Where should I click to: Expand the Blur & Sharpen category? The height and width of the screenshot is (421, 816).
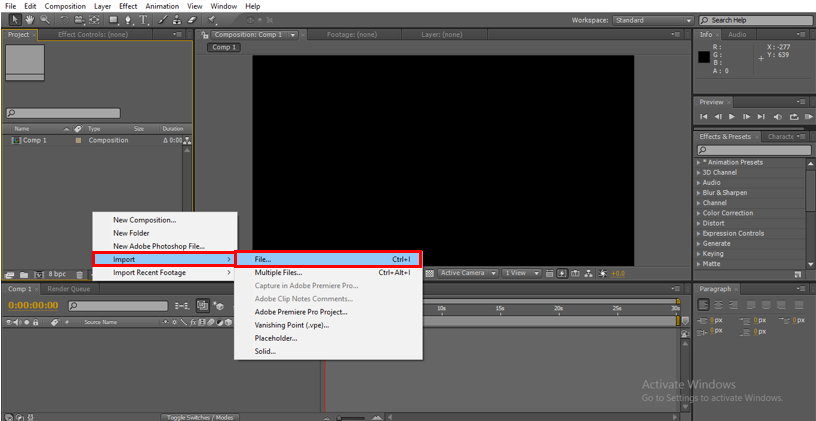(699, 193)
